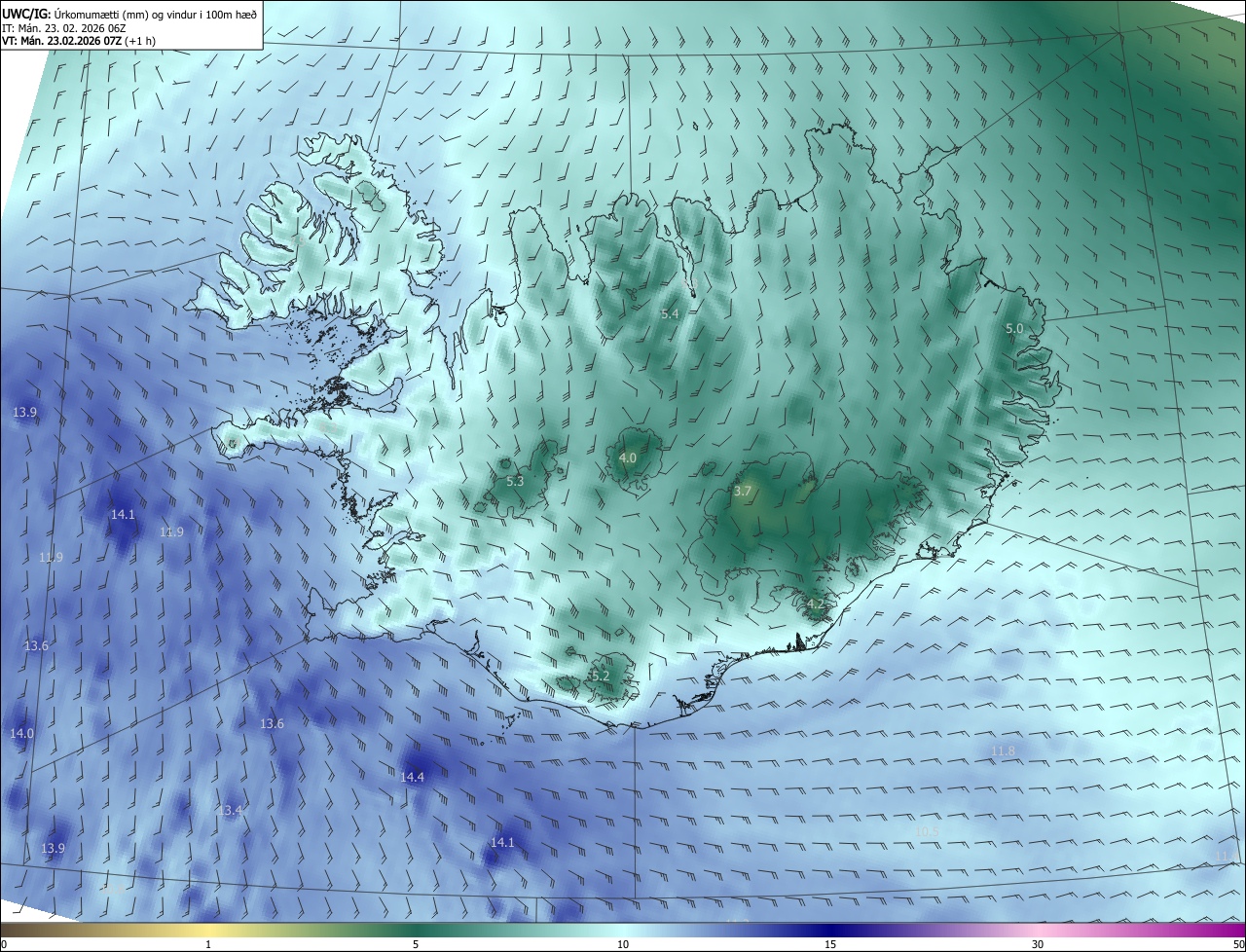Click the colour scale tick label 15

click(830, 944)
